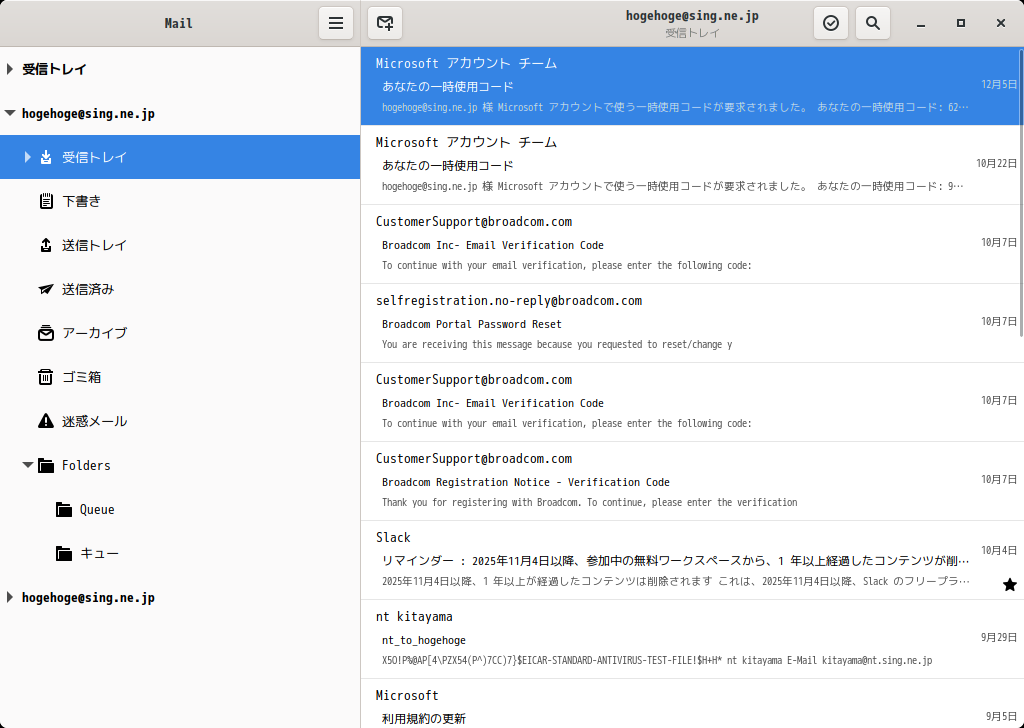Open the Slack reminder email

(692, 560)
